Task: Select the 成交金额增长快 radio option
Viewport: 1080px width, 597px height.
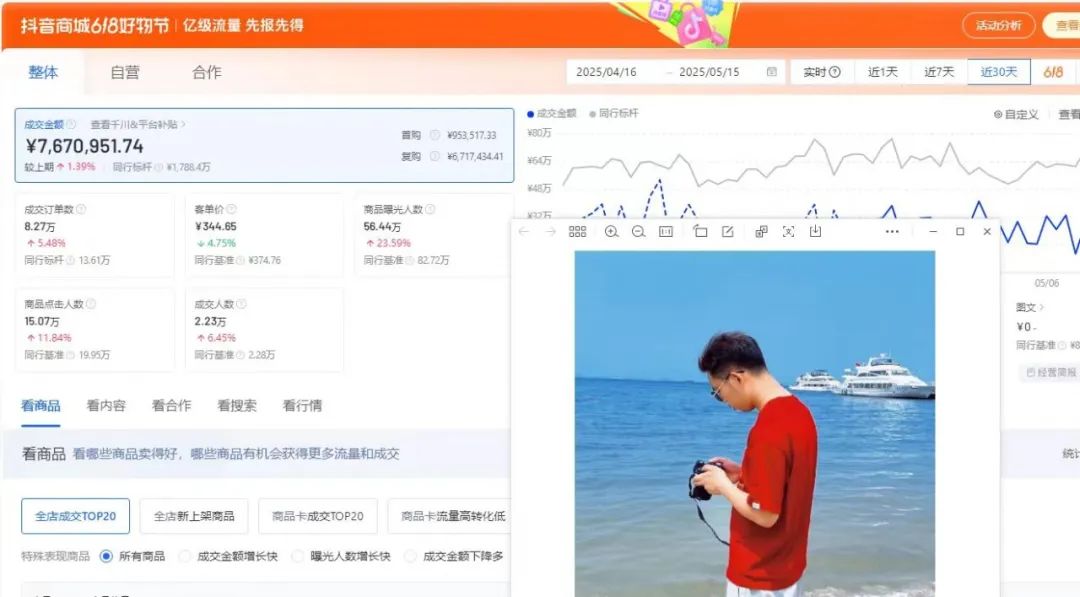Action: 185,556
